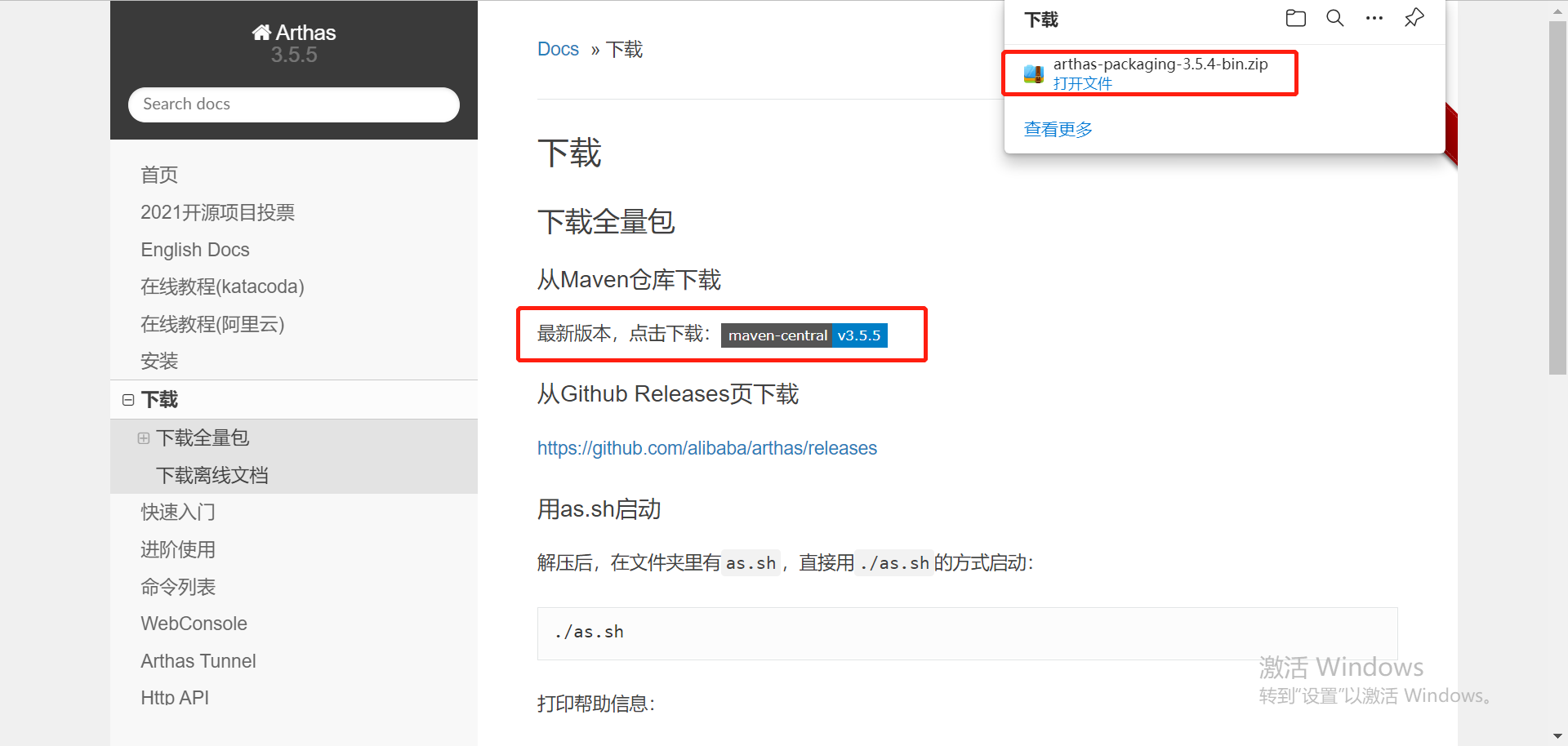1568x746 pixels.
Task: Open 命令列表 documentation page
Action: point(178,586)
